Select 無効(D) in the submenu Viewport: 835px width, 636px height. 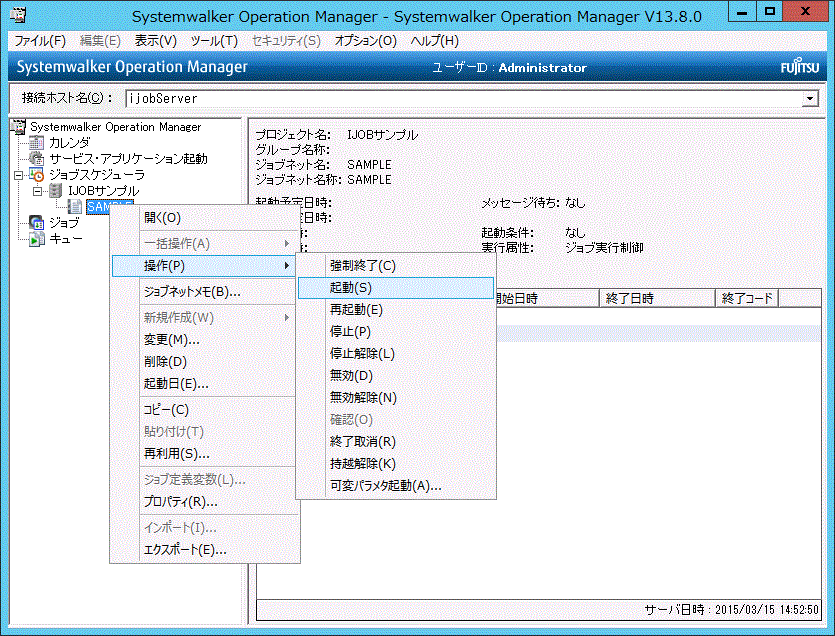[x=396, y=376]
